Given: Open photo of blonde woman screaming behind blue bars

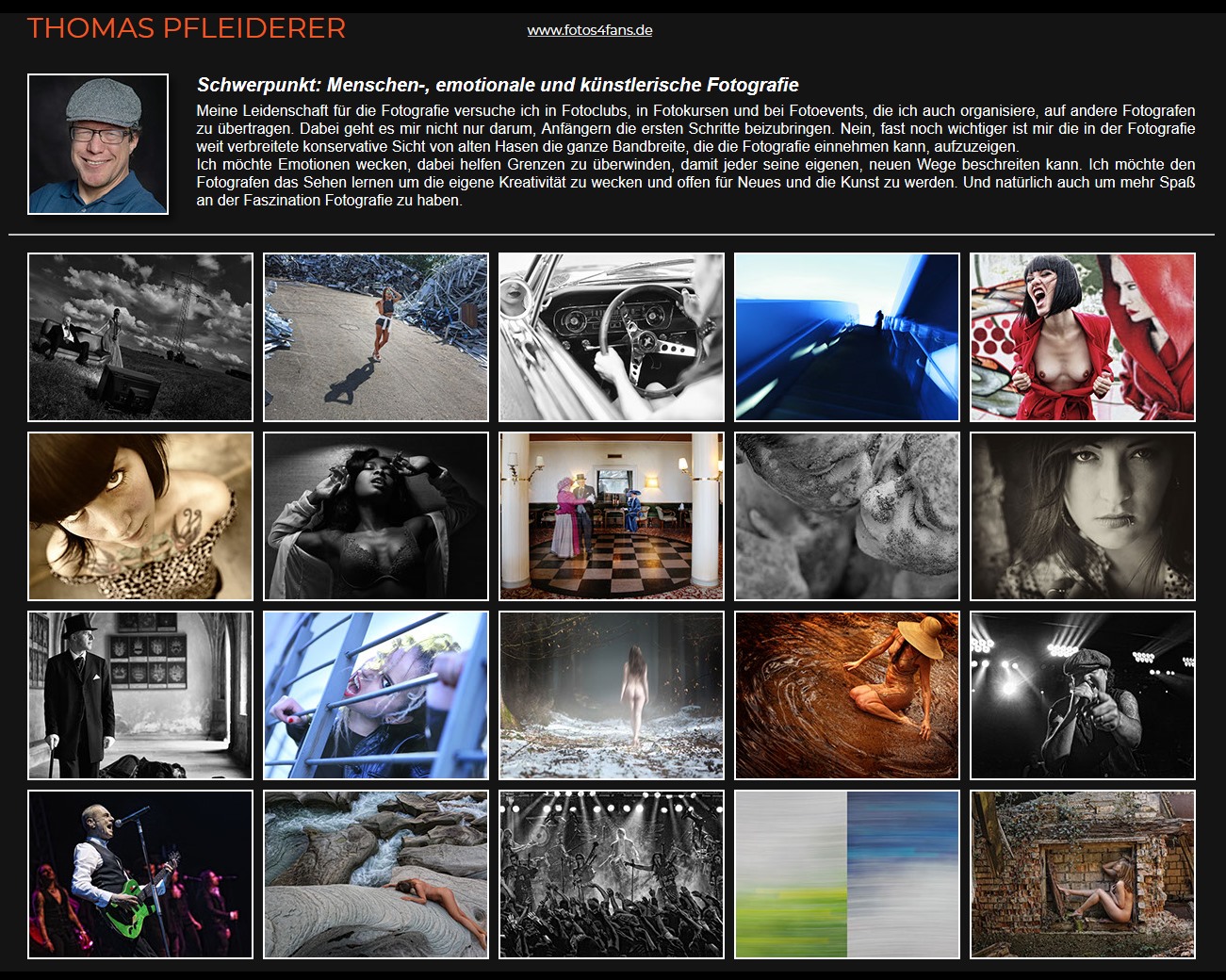Looking at the screenshot, I should (x=376, y=695).
